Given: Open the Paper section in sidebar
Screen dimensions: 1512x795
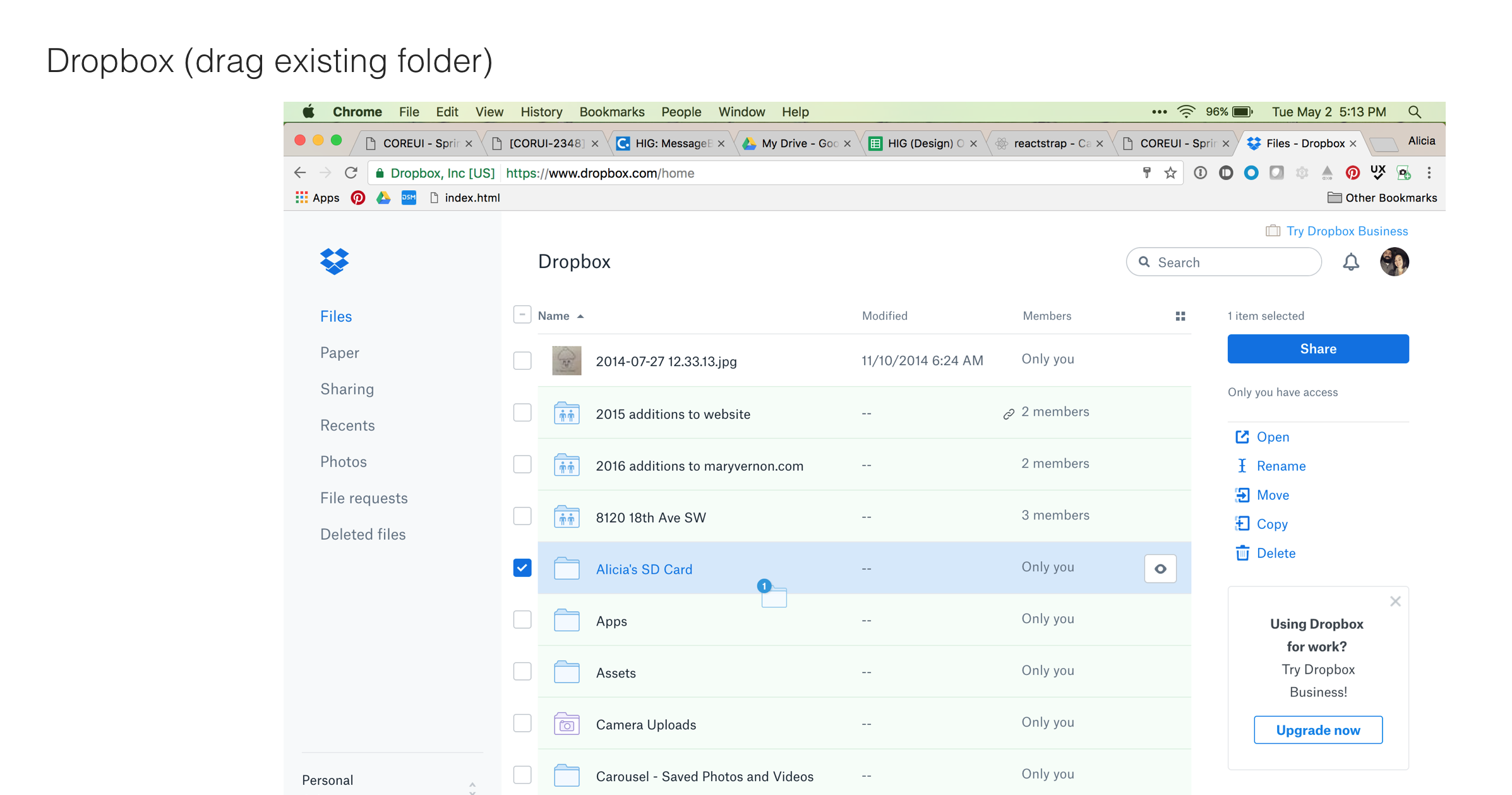Looking at the screenshot, I should click(339, 353).
